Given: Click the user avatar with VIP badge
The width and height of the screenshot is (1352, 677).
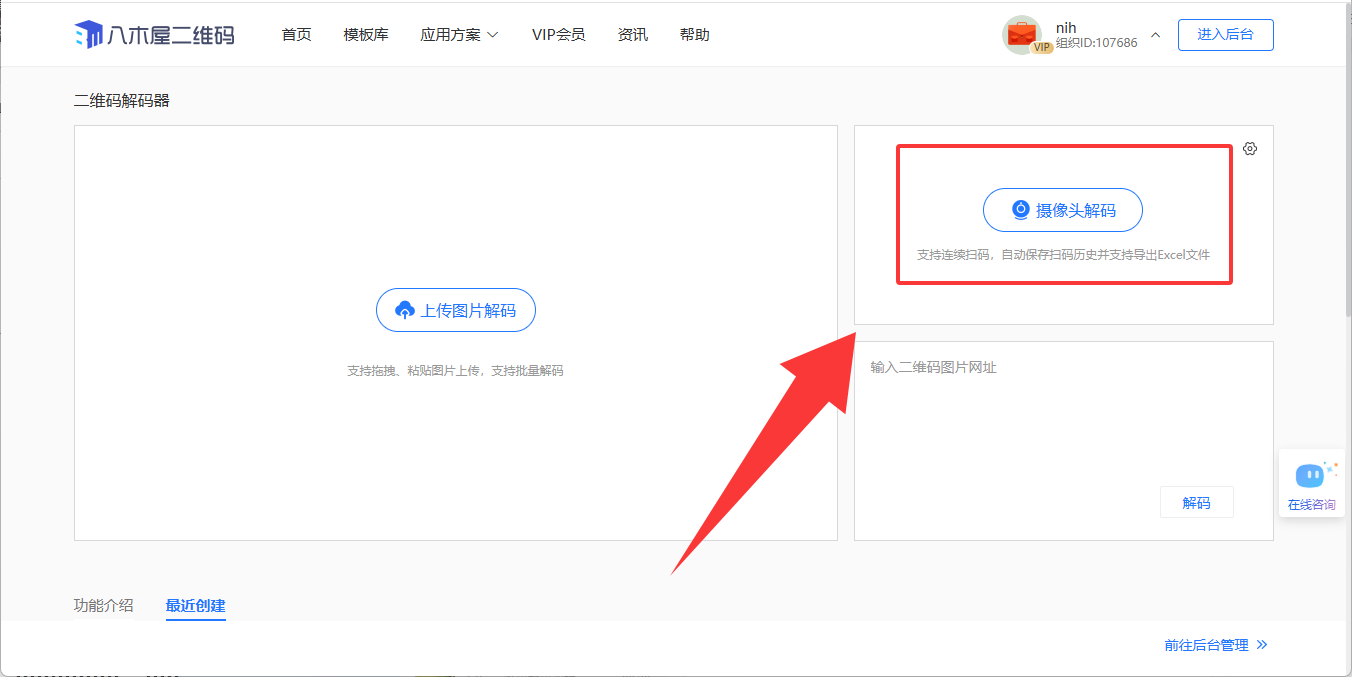Looking at the screenshot, I should point(1022,35).
